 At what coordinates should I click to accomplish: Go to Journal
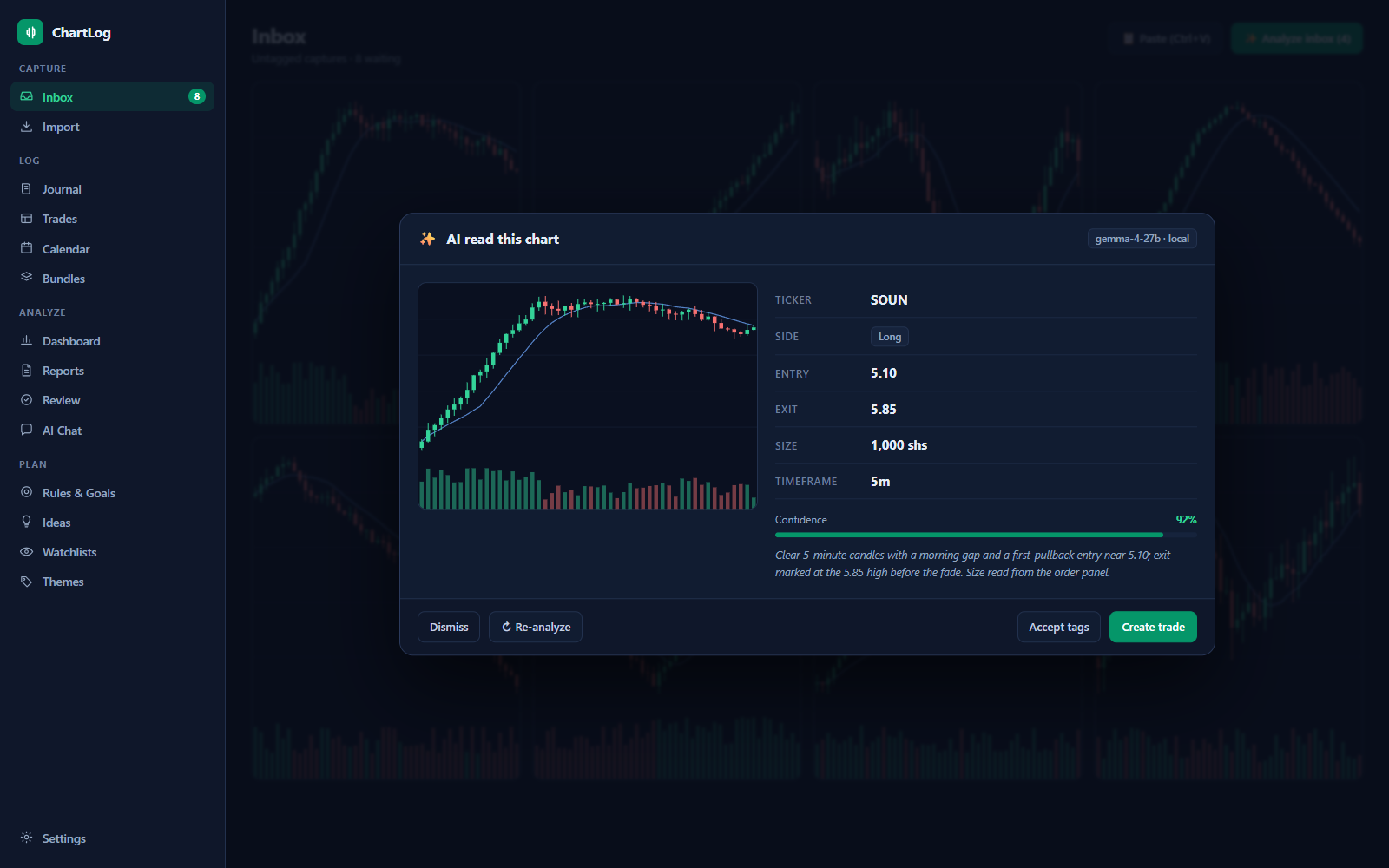(112, 189)
